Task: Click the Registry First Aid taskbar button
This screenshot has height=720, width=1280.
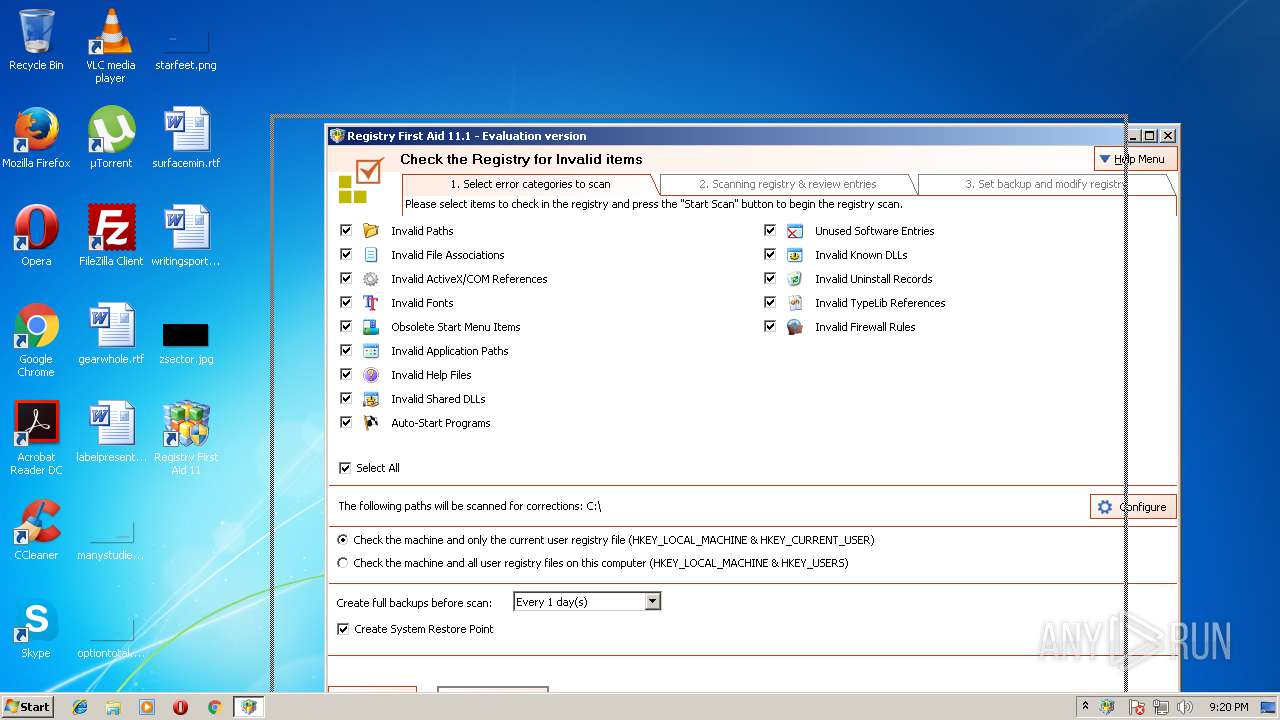Action: coord(248,707)
